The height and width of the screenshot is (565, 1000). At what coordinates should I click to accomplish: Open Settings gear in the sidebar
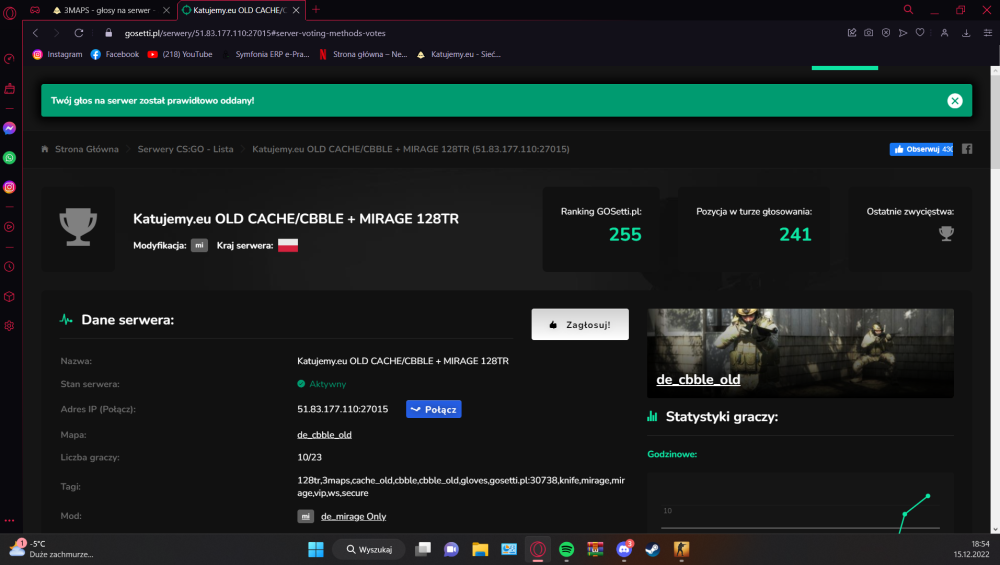10,326
